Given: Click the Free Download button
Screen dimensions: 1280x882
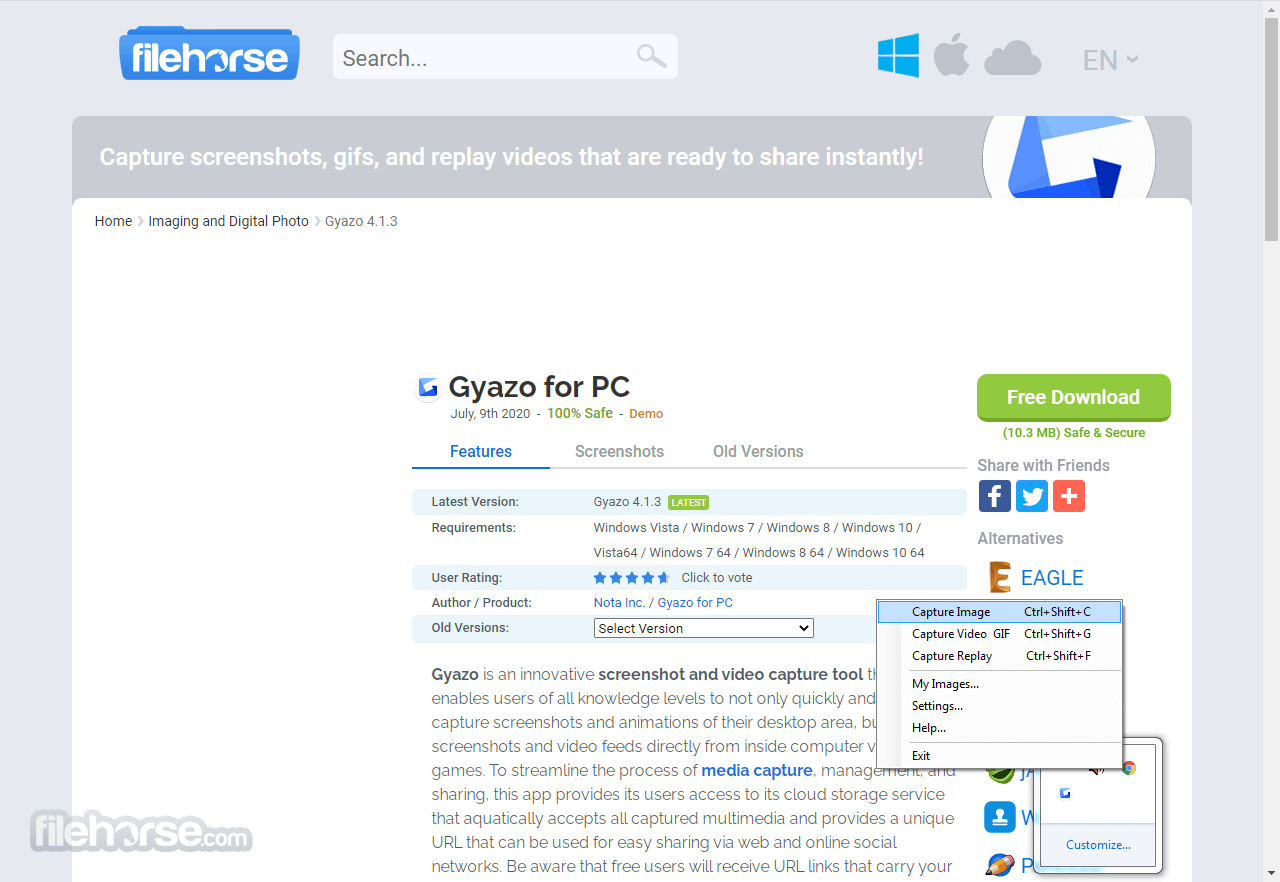Looking at the screenshot, I should [1074, 397].
